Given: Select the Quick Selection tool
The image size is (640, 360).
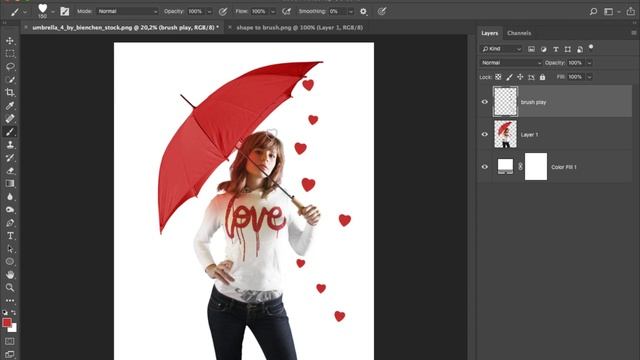Looking at the screenshot, I should 10,80.
